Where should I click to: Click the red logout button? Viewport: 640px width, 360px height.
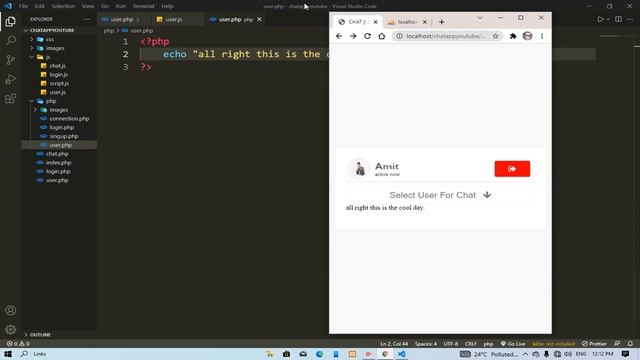tap(512, 169)
